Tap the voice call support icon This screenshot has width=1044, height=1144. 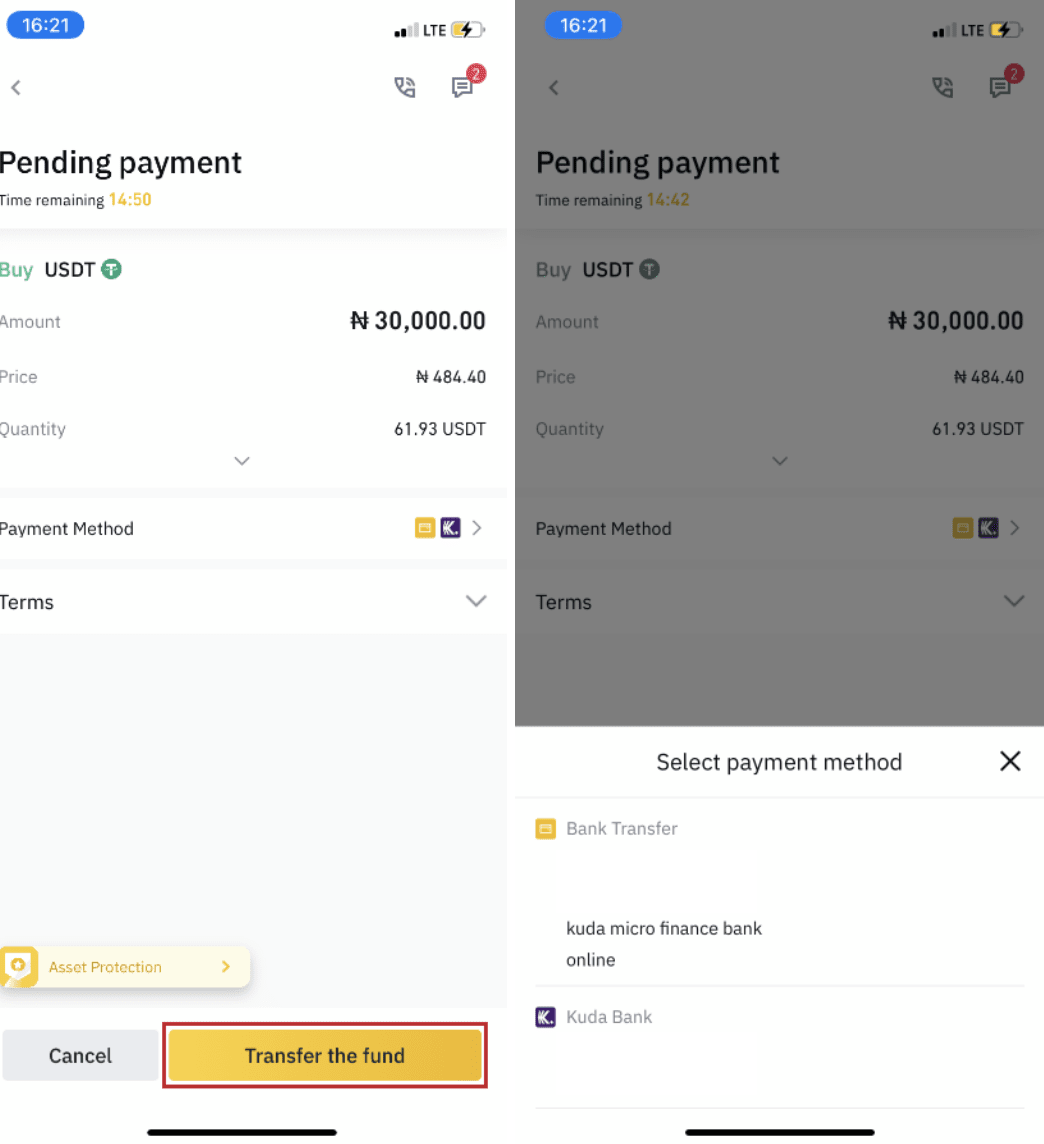click(405, 88)
